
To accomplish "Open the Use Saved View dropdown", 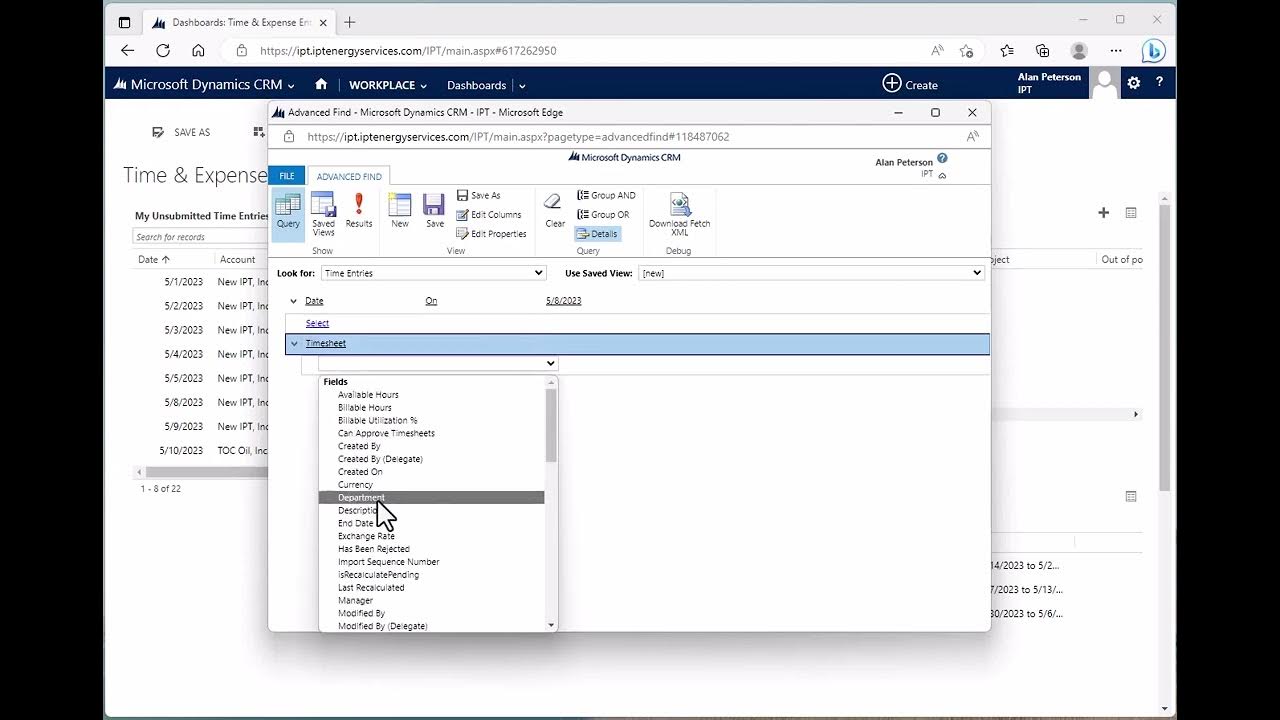I will coord(811,273).
